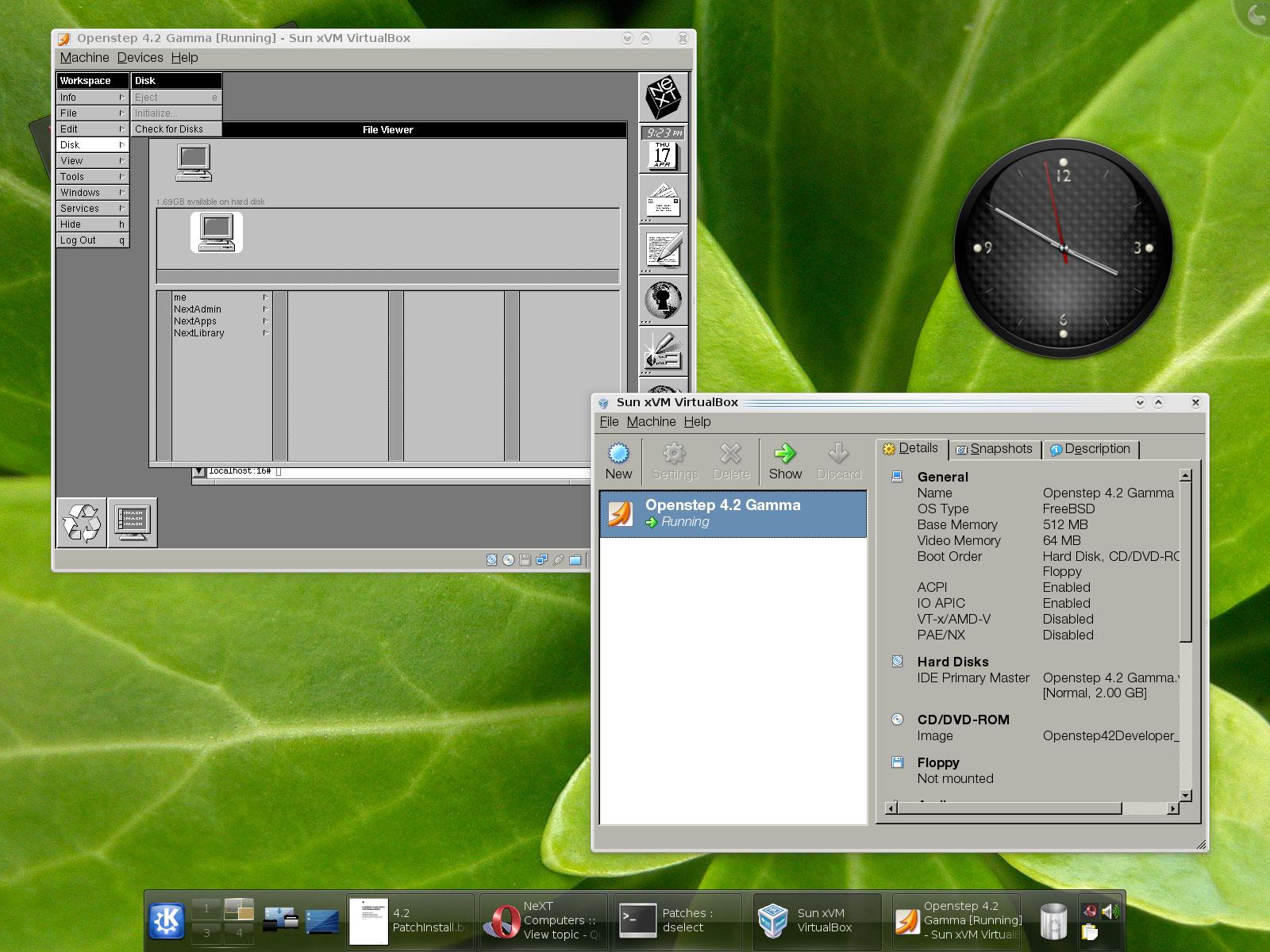Open the KDE K menu in the taskbar

coord(166,919)
